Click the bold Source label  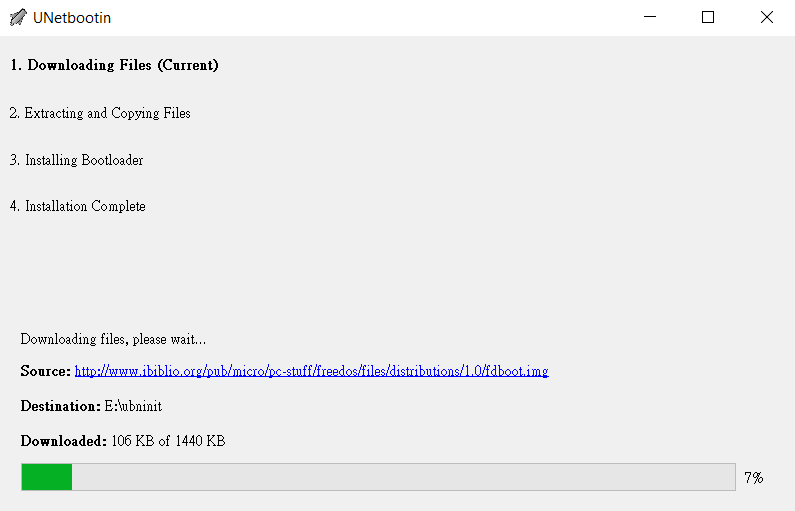click(46, 371)
